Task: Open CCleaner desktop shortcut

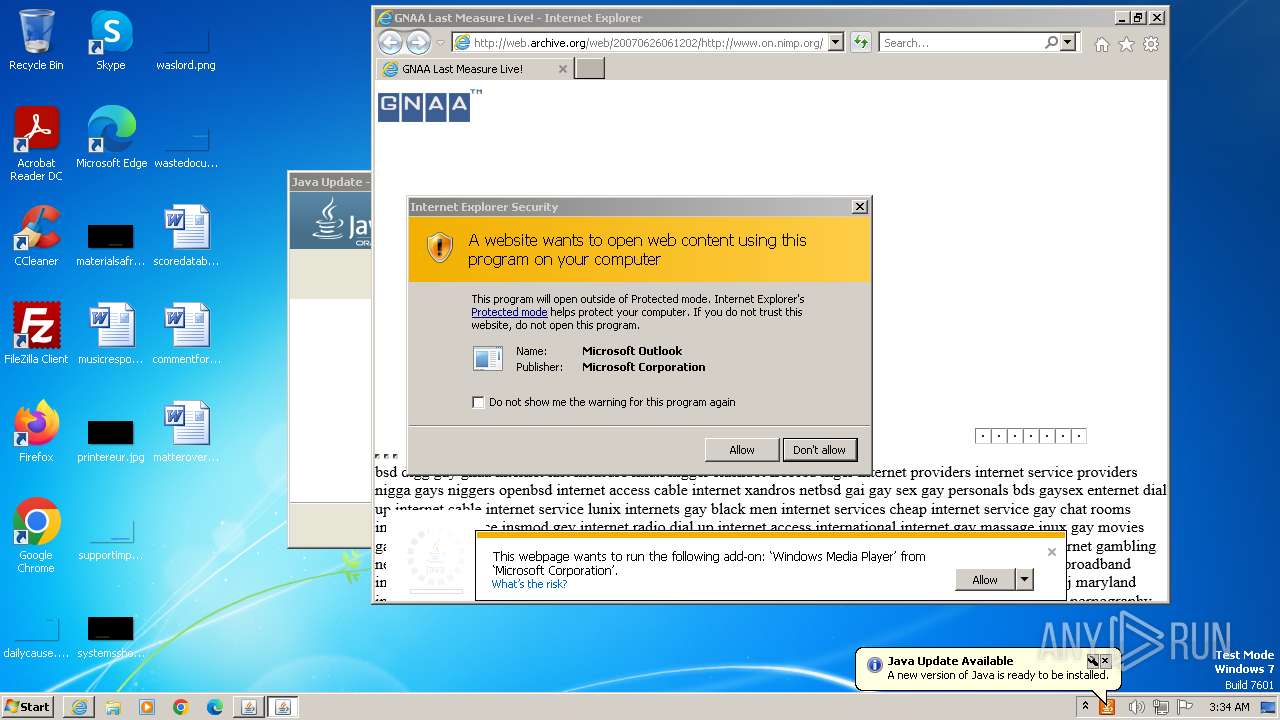Action: point(36,236)
